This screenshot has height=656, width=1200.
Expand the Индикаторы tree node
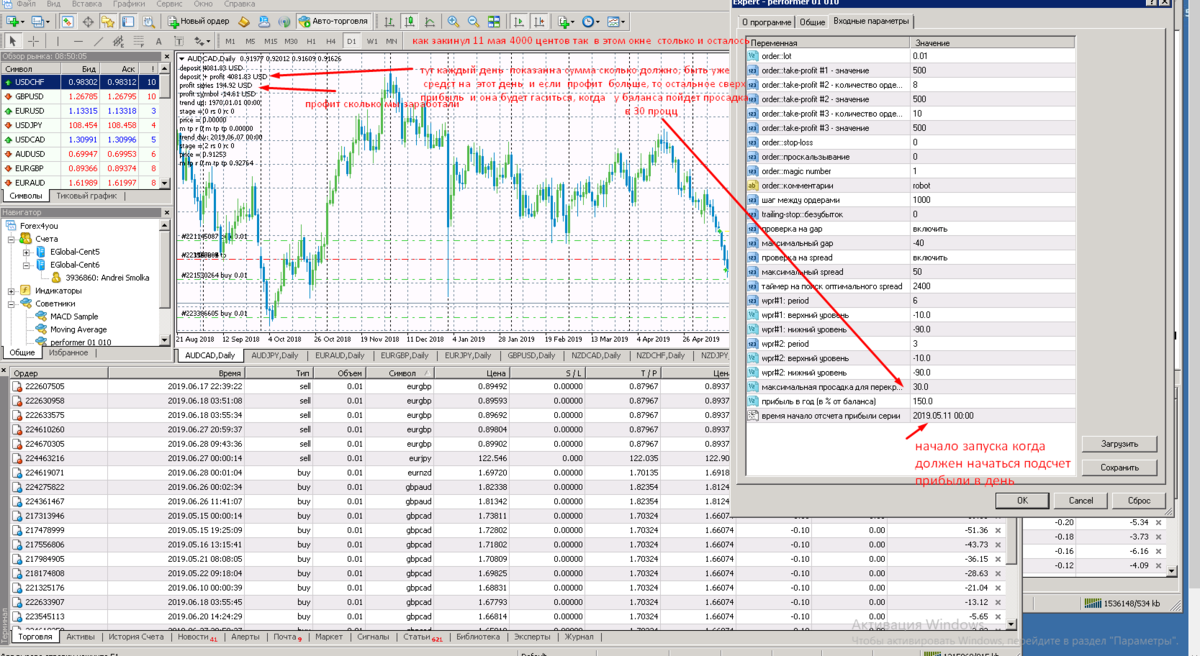click(x=12, y=290)
